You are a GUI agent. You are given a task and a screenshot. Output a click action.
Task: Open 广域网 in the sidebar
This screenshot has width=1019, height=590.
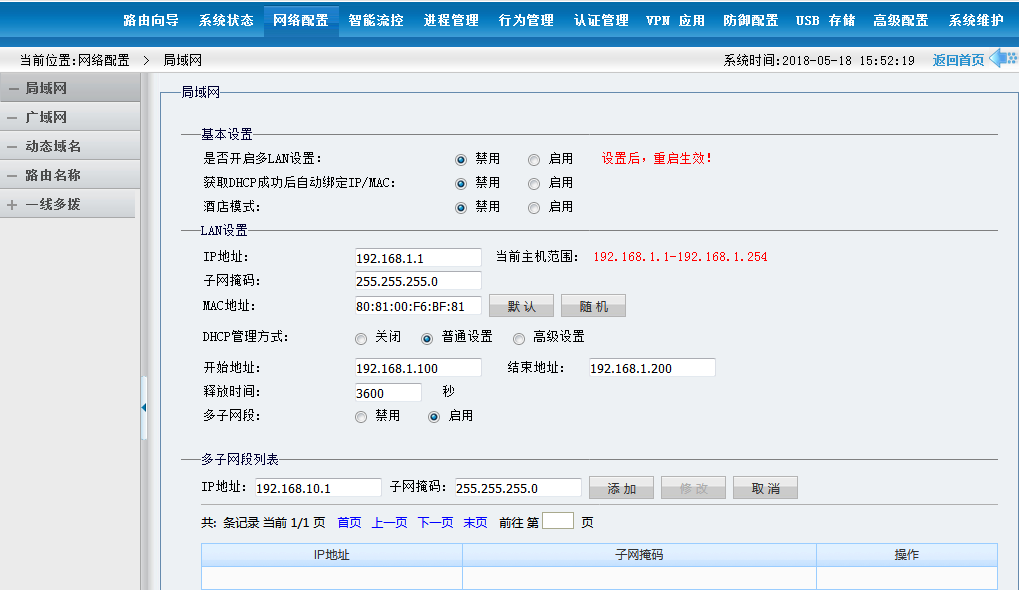pyautogui.click(x=70, y=117)
